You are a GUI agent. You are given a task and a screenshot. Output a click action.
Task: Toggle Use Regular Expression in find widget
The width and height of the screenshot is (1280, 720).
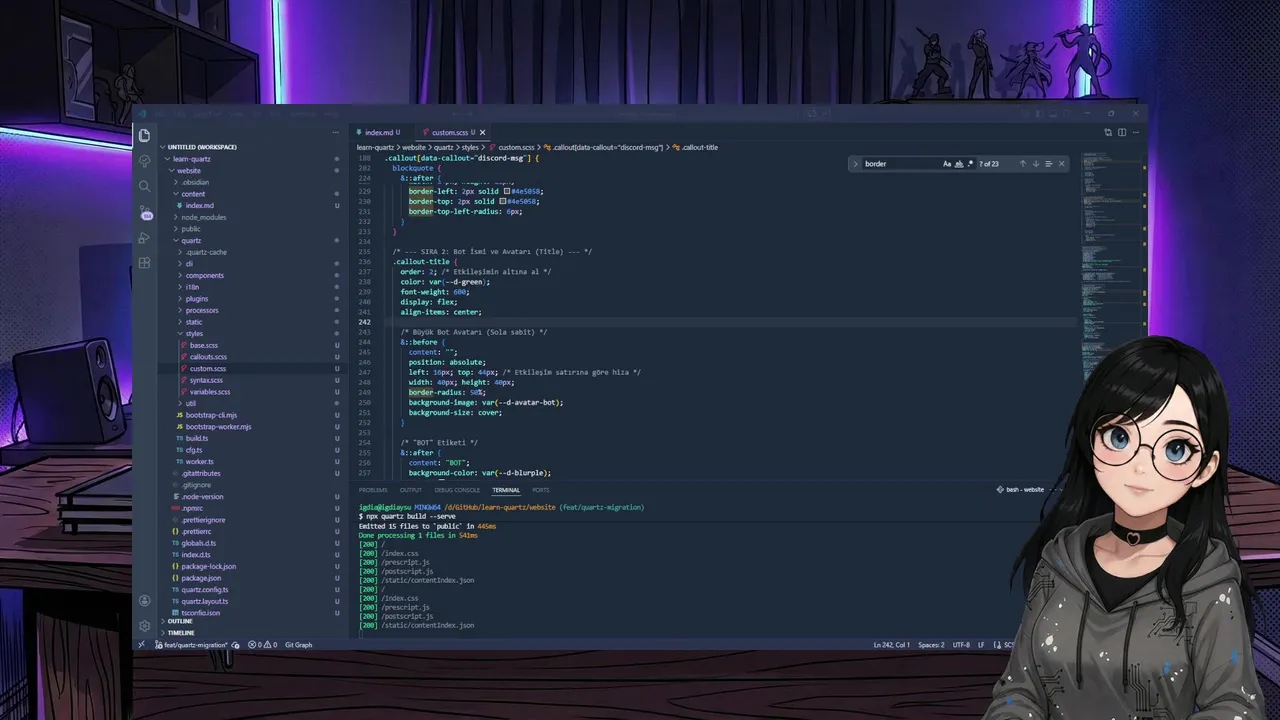970,164
